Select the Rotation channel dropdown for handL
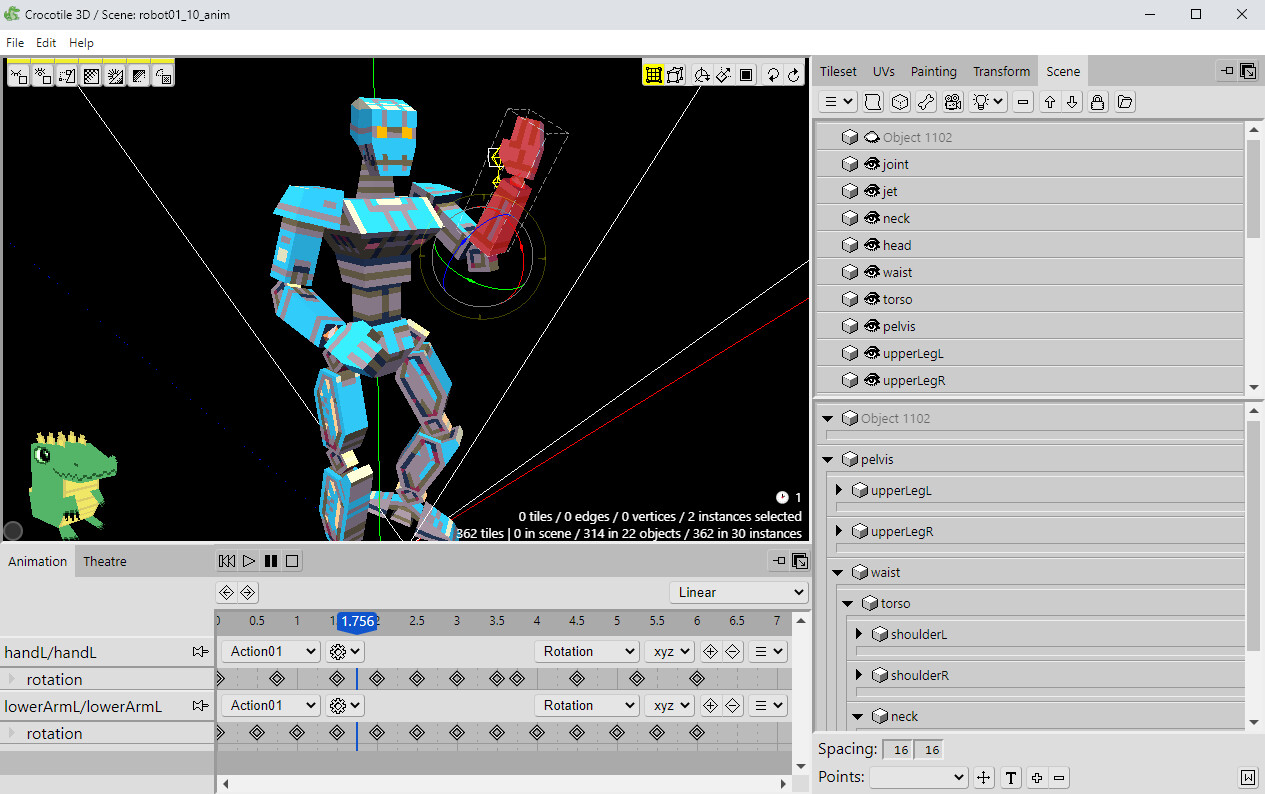 pyautogui.click(x=586, y=651)
